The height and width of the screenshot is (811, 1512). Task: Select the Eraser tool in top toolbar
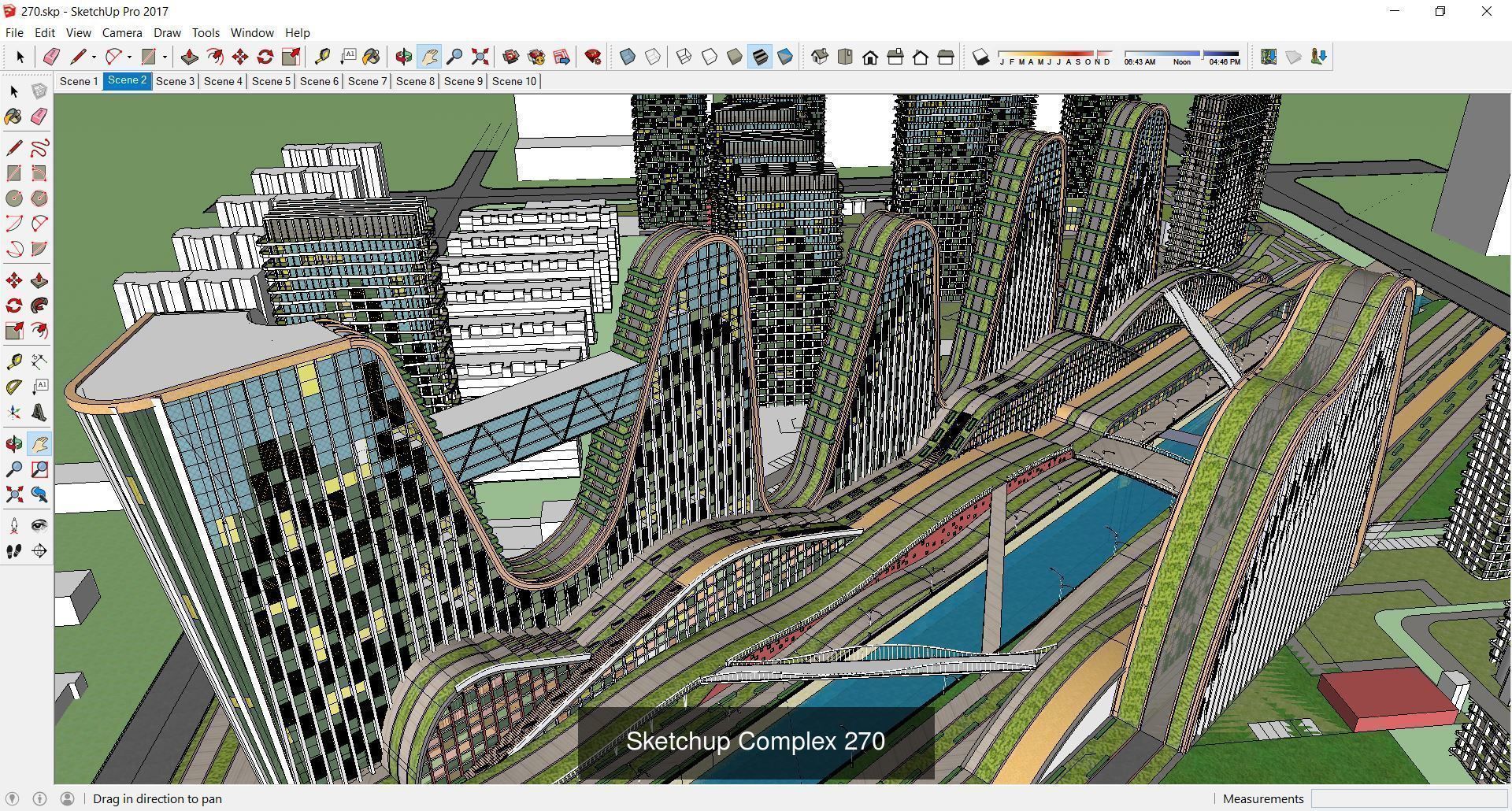(x=51, y=57)
